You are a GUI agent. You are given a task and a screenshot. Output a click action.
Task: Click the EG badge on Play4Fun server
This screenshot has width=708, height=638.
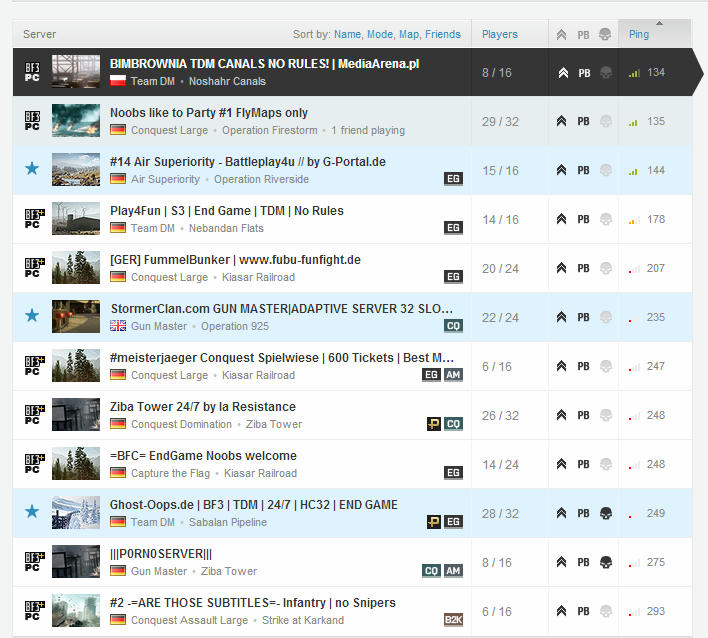pyautogui.click(x=453, y=228)
